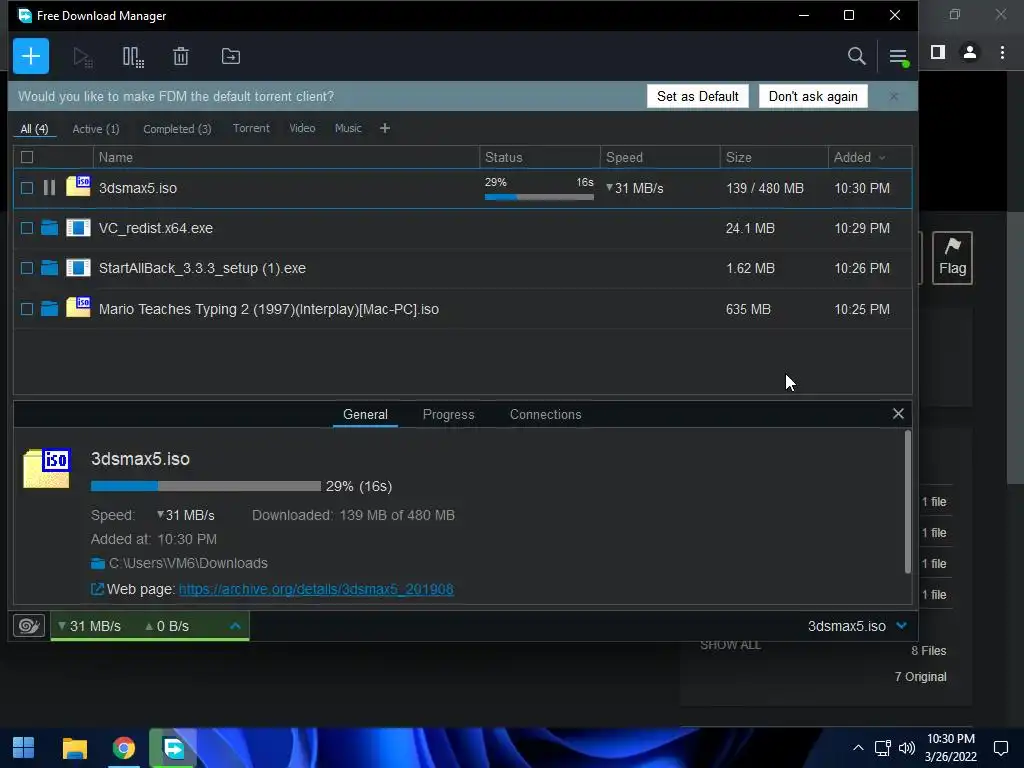Open the Progress details tab
Screen dimensions: 1024x768
449,414
